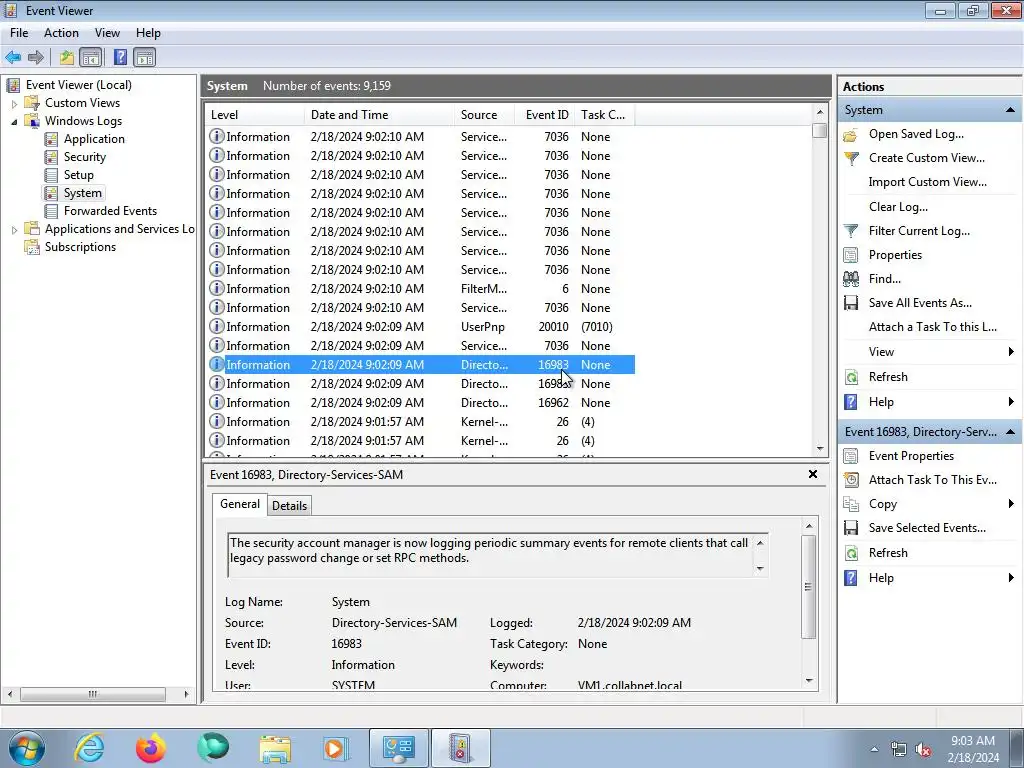Click the Find binoculars icon

click(851, 280)
